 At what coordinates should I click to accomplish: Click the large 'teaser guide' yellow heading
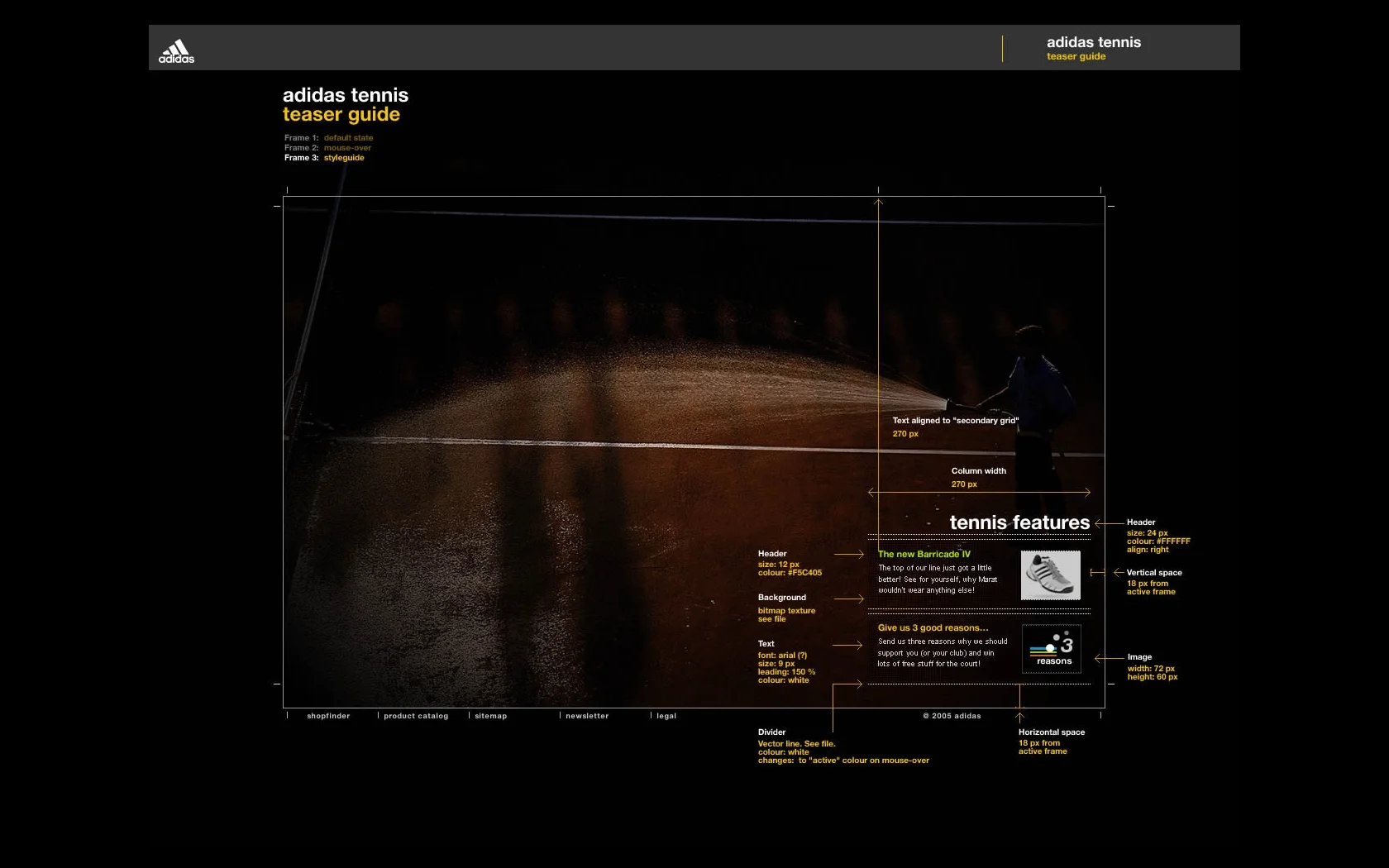click(x=341, y=114)
